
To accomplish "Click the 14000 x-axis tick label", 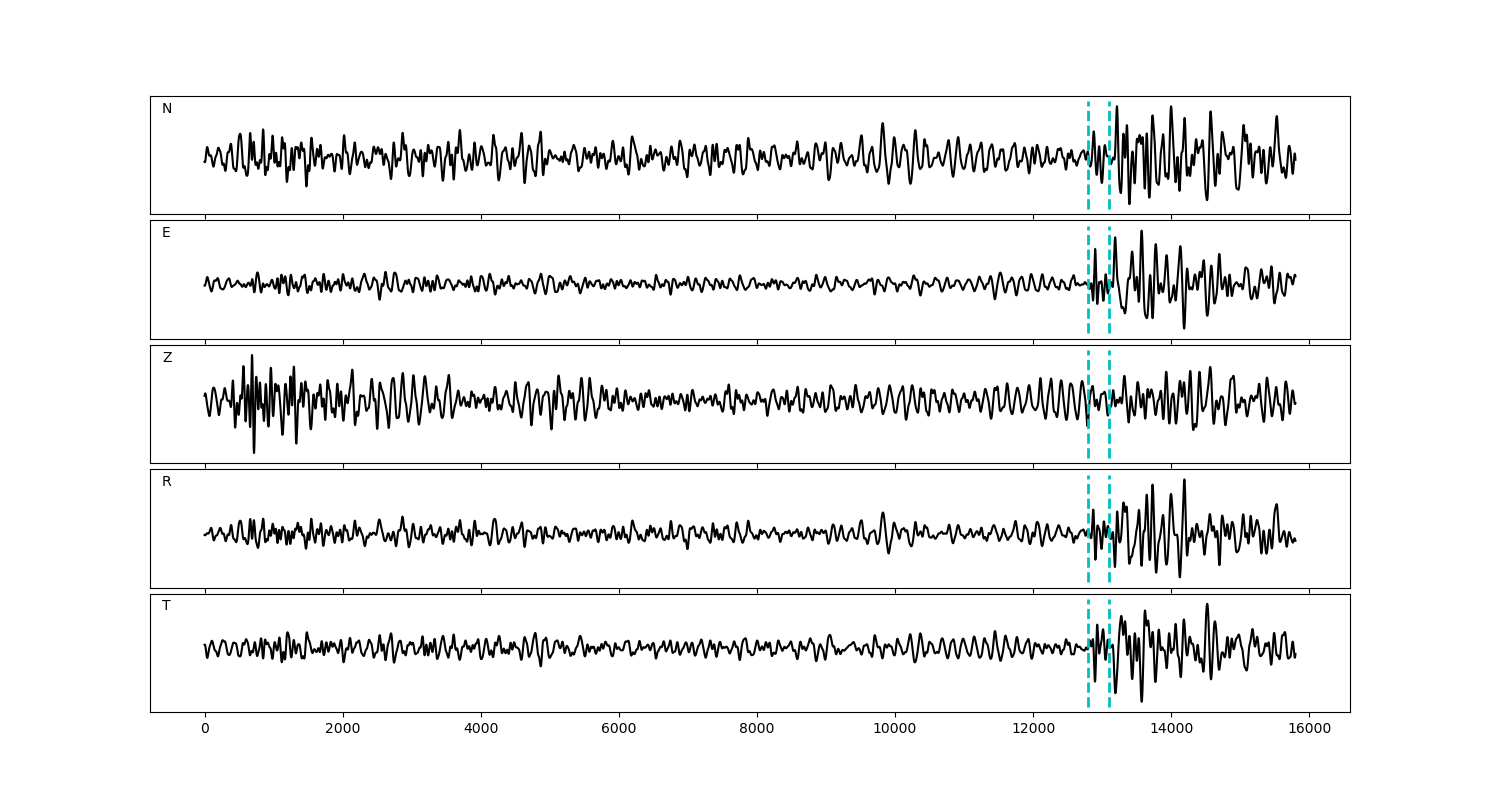I will [x=1171, y=730].
